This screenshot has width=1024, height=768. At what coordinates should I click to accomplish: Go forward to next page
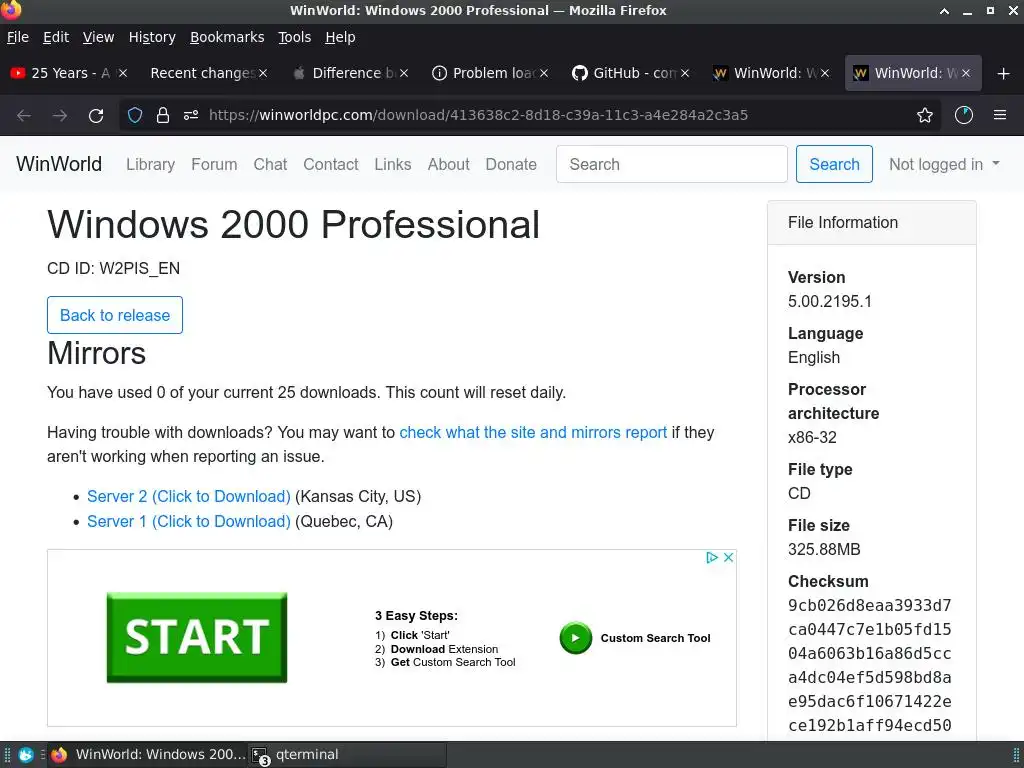(x=60, y=116)
